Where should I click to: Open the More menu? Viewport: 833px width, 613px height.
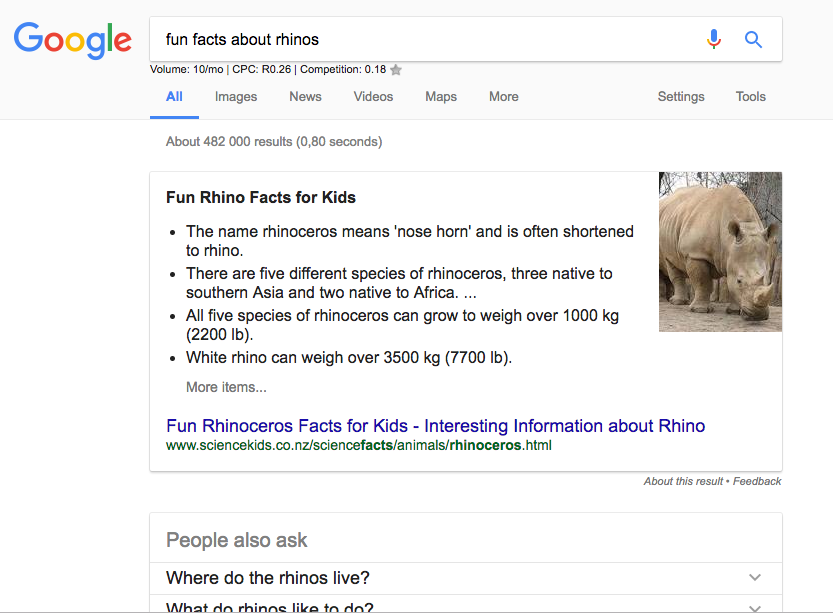(504, 97)
